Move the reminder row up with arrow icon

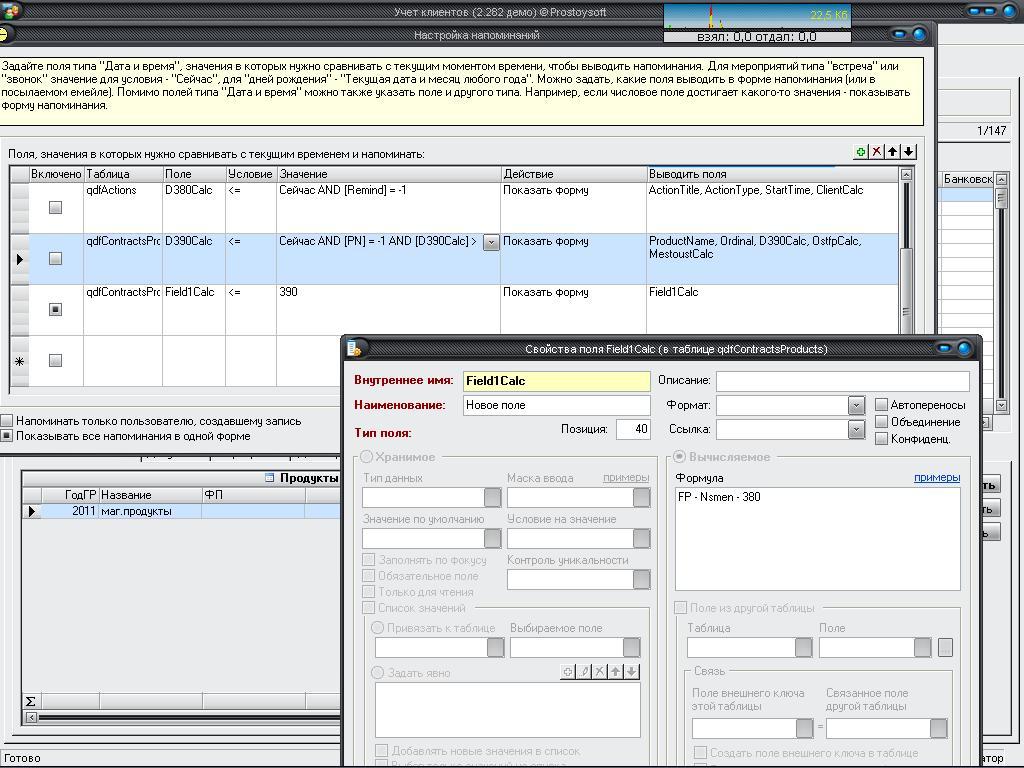pos(893,152)
